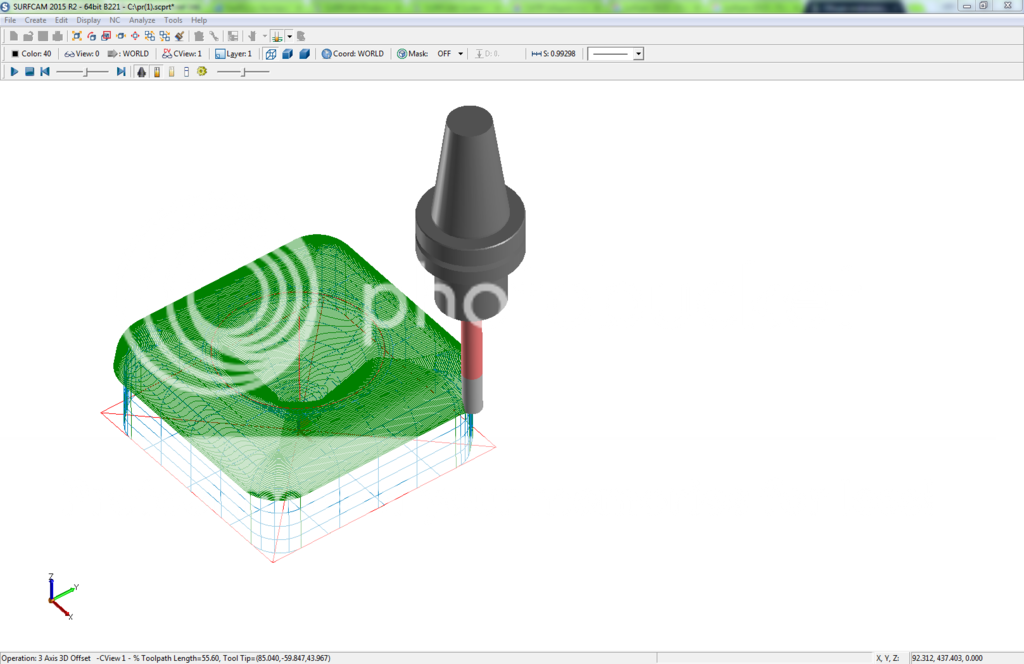This screenshot has height=664, width=1024.
Task: Skip simulation to the end
Action: point(120,72)
